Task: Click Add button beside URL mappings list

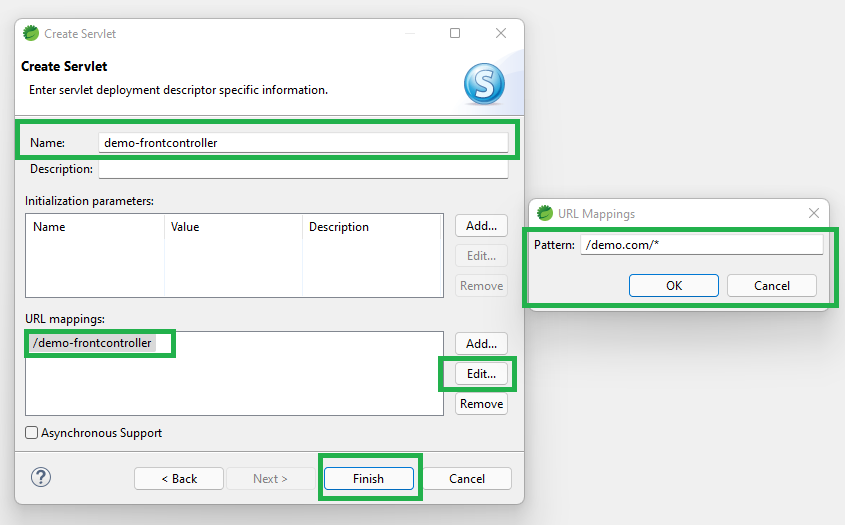Action: pos(481,344)
